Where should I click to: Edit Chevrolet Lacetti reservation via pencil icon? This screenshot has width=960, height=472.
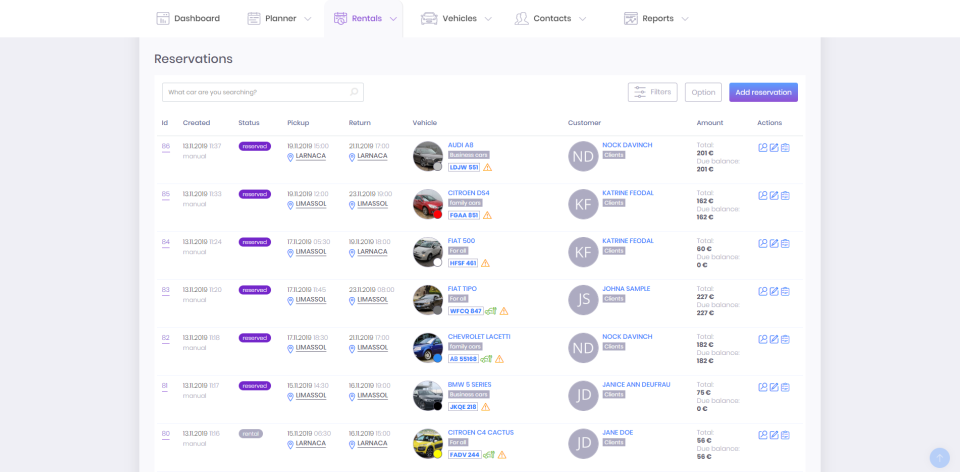tap(774, 339)
